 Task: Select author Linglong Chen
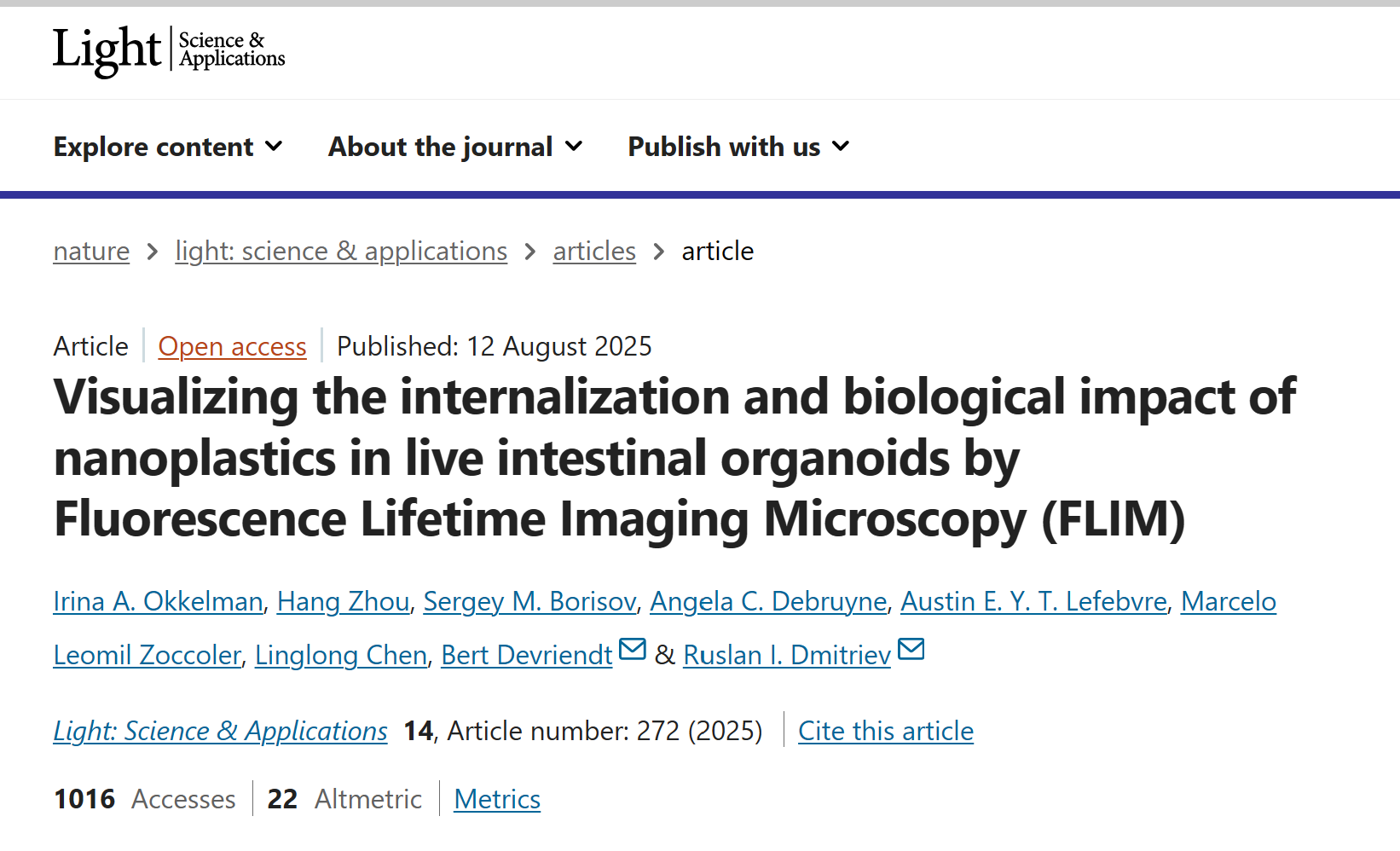click(341, 655)
